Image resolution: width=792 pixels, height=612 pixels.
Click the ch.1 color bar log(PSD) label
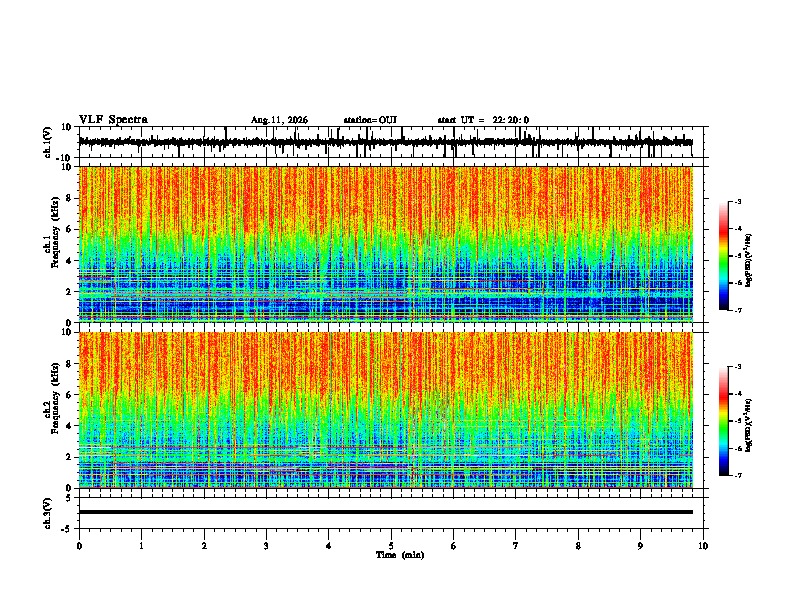[749, 260]
